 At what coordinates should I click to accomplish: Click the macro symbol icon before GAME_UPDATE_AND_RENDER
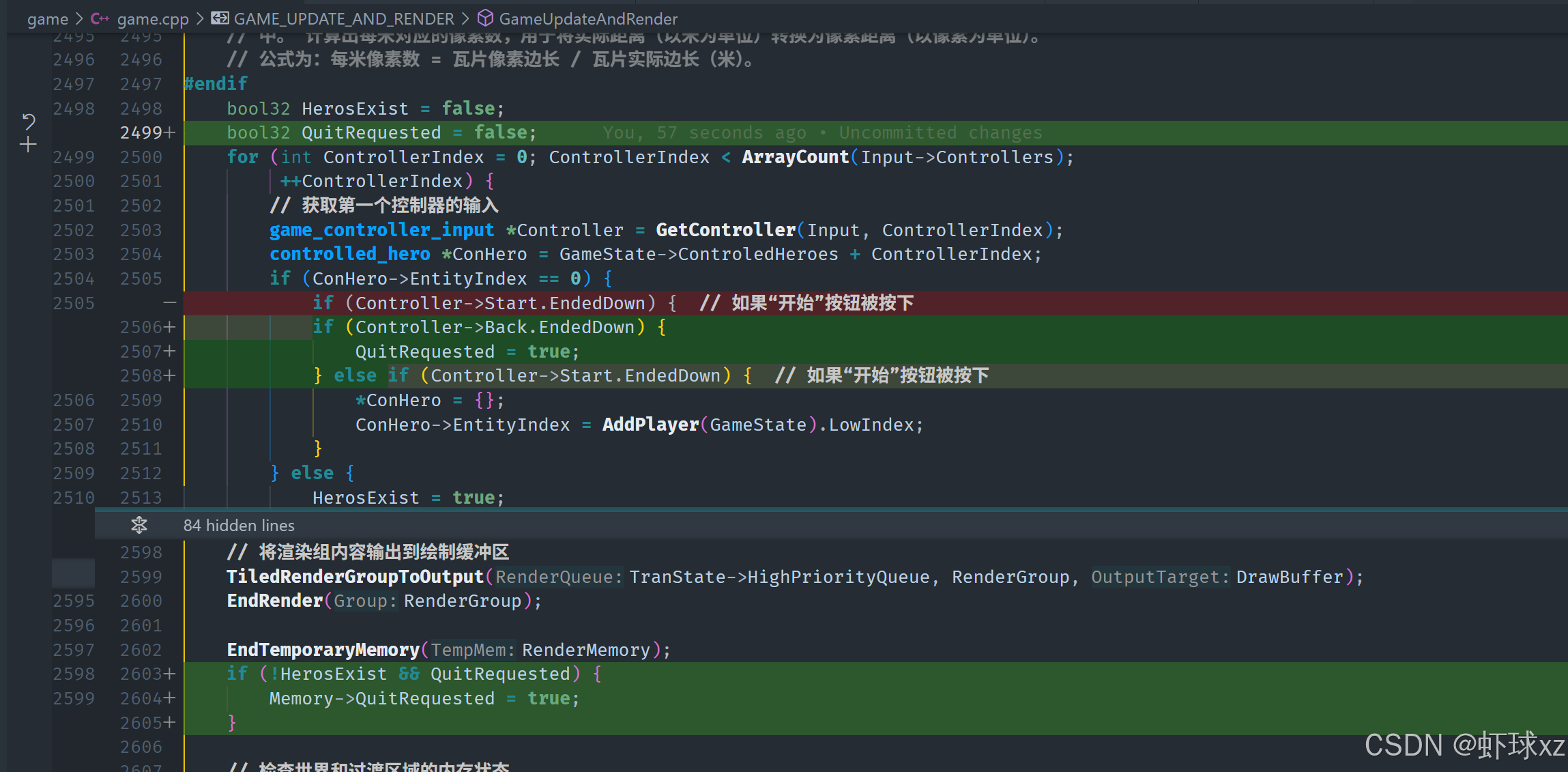pos(220,18)
